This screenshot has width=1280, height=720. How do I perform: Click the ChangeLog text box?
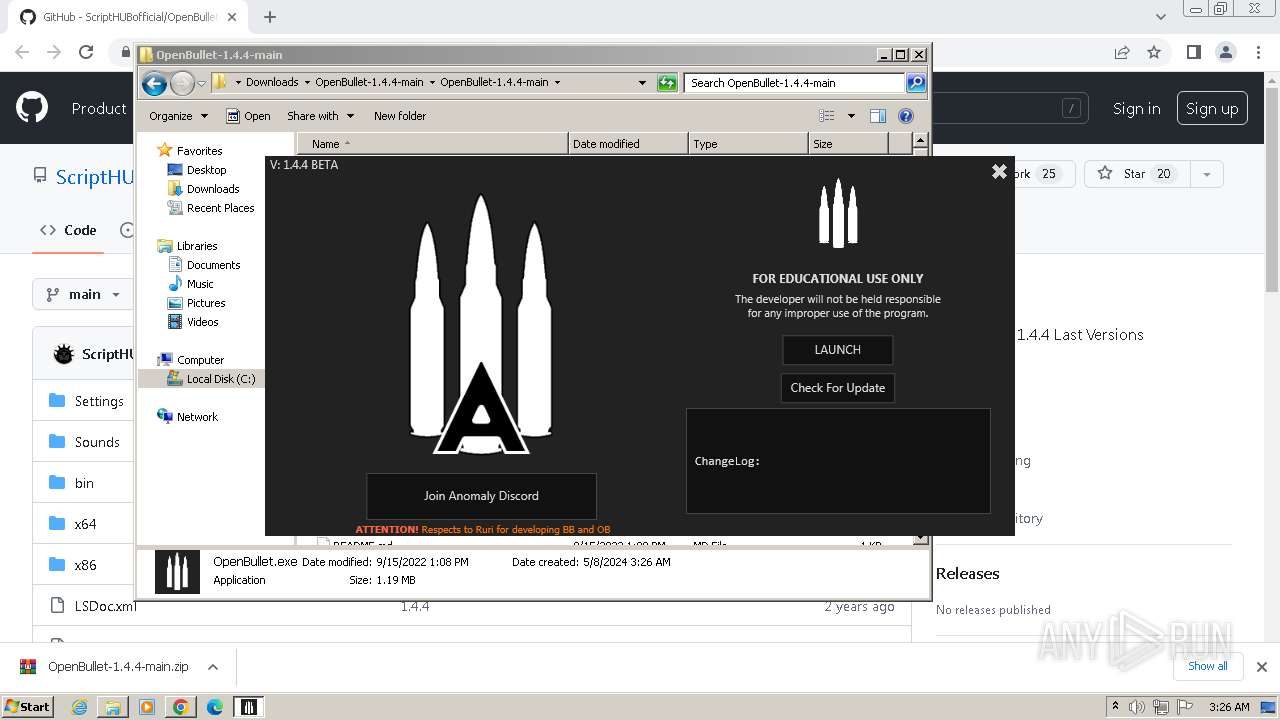[838, 461]
